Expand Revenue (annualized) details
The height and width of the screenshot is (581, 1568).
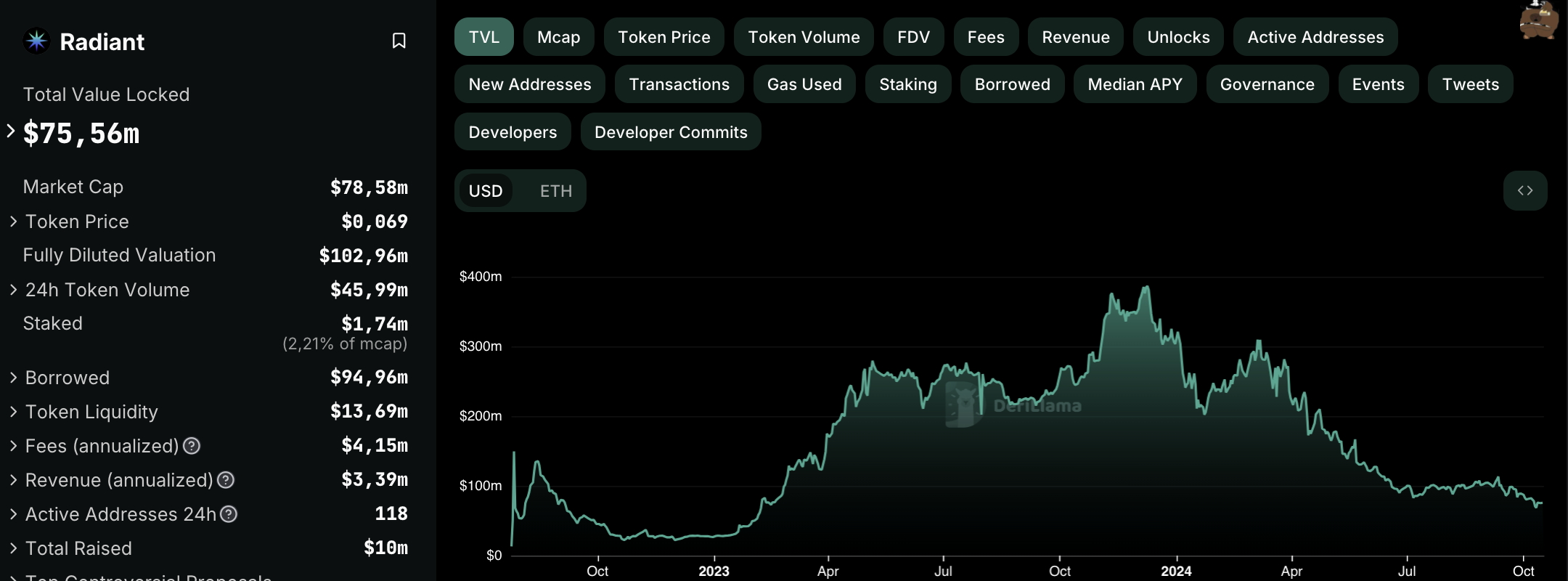tap(13, 480)
